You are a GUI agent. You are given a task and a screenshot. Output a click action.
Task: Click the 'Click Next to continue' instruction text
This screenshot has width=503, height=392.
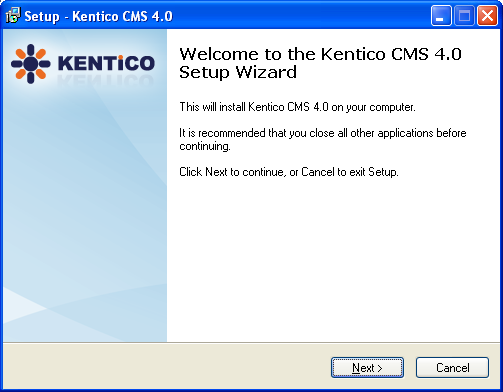point(289,172)
